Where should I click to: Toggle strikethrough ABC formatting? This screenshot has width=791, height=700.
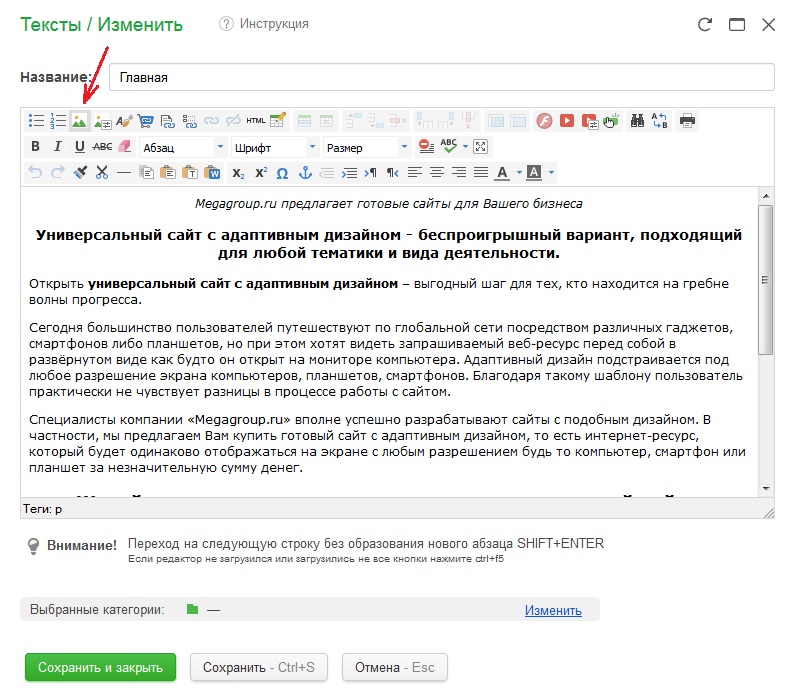click(102, 147)
